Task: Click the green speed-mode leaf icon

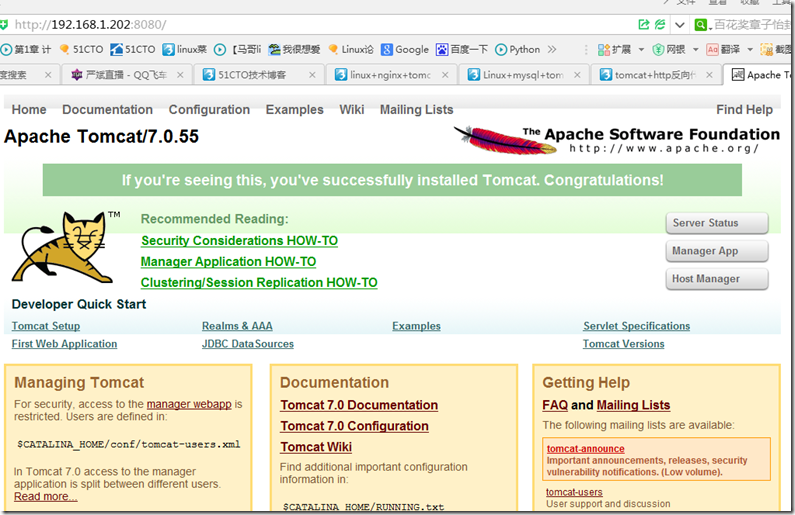Action: click(660, 24)
